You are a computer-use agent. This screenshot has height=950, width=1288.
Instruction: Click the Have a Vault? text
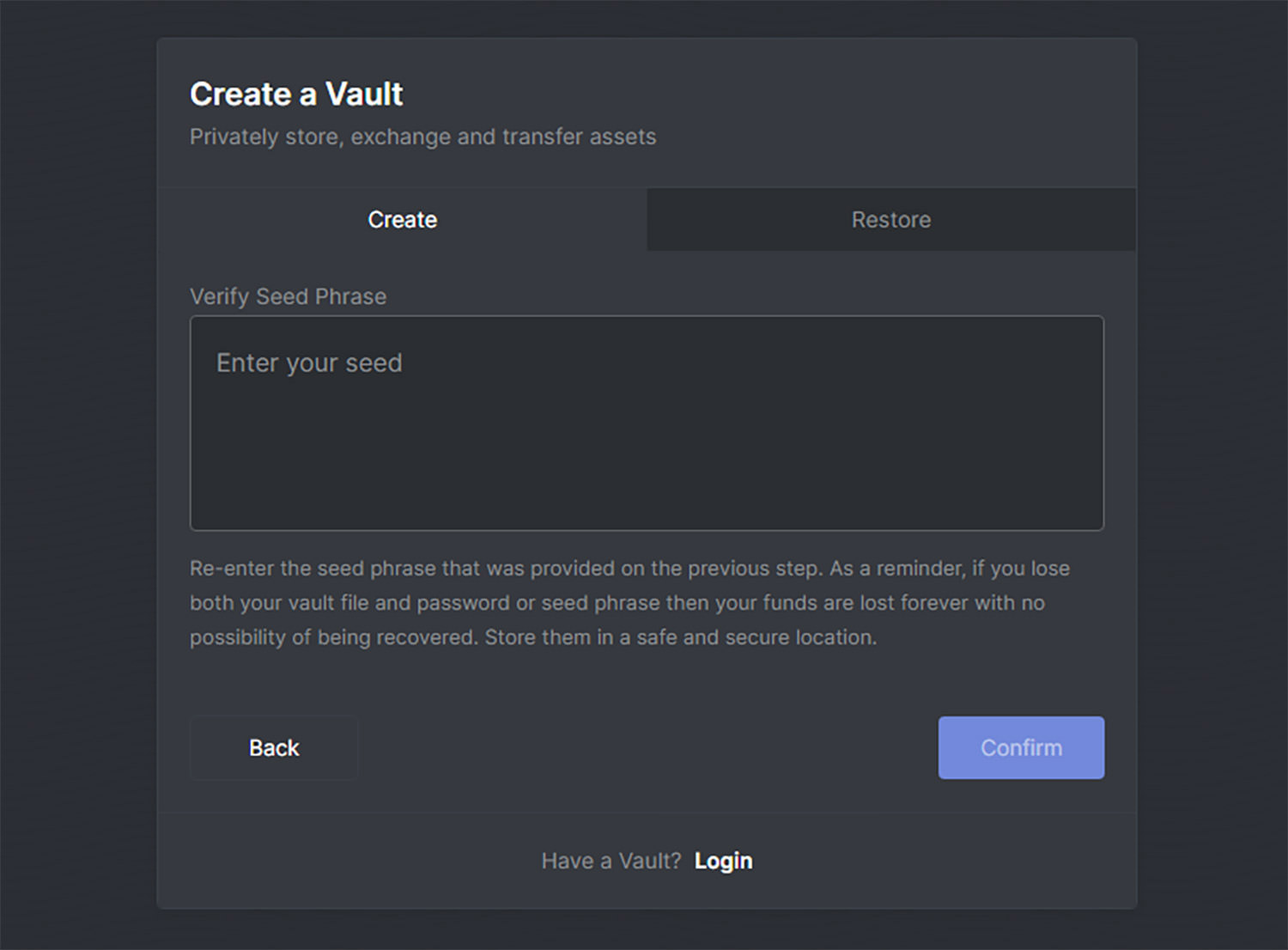(611, 861)
